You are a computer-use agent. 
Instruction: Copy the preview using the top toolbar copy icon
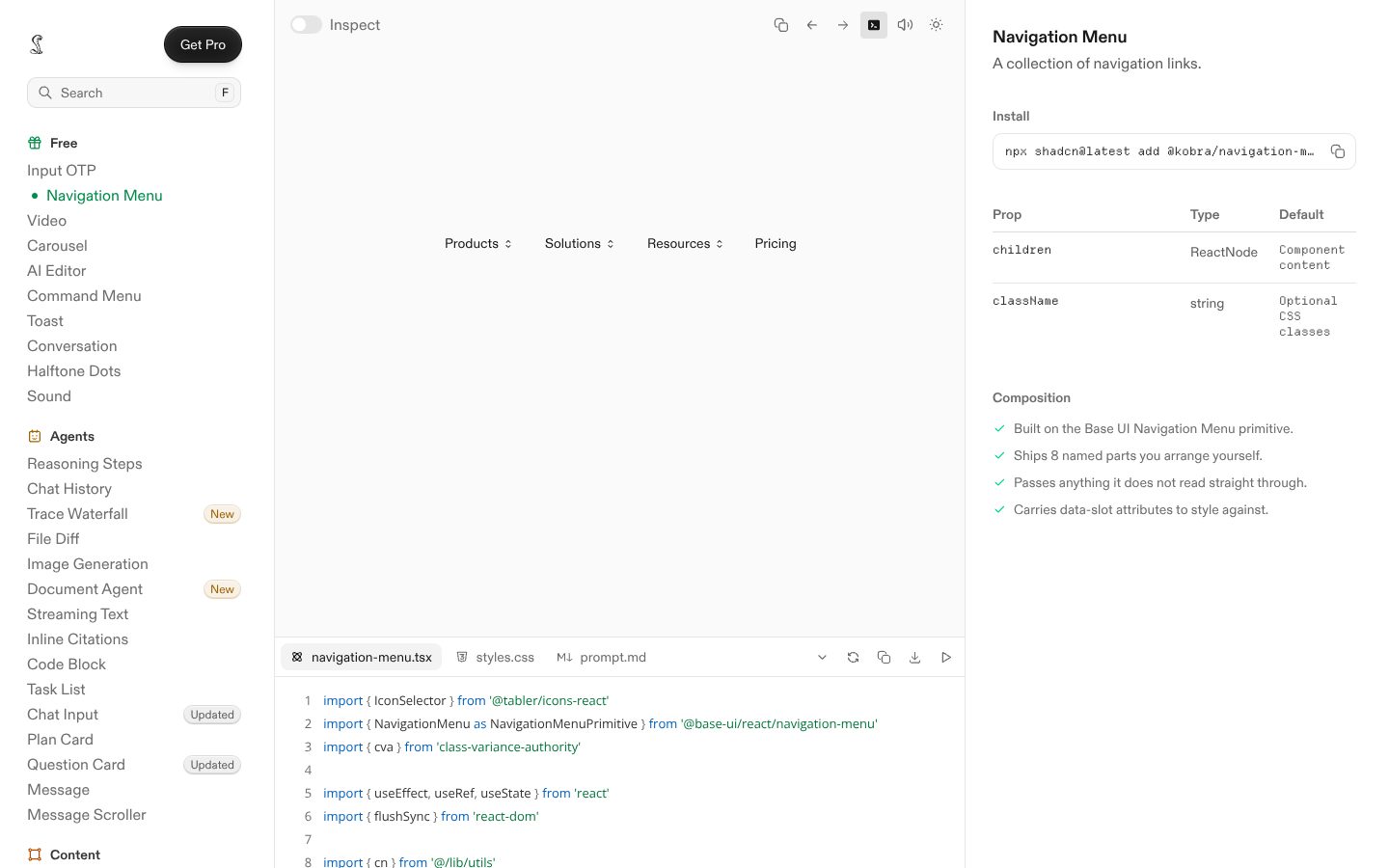click(x=781, y=25)
